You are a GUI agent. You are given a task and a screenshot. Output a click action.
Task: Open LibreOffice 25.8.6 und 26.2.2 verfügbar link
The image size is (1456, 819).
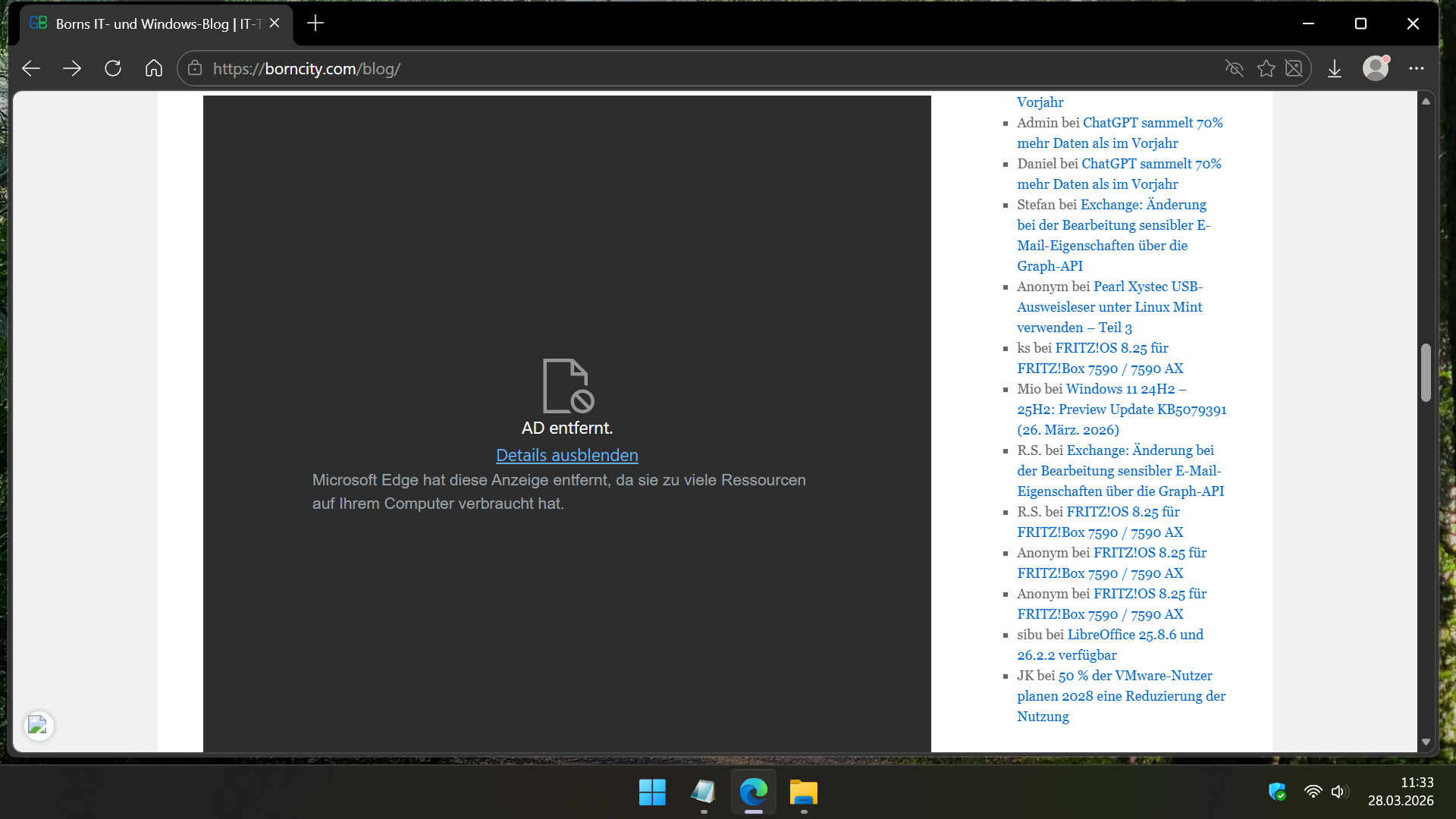pos(1134,635)
